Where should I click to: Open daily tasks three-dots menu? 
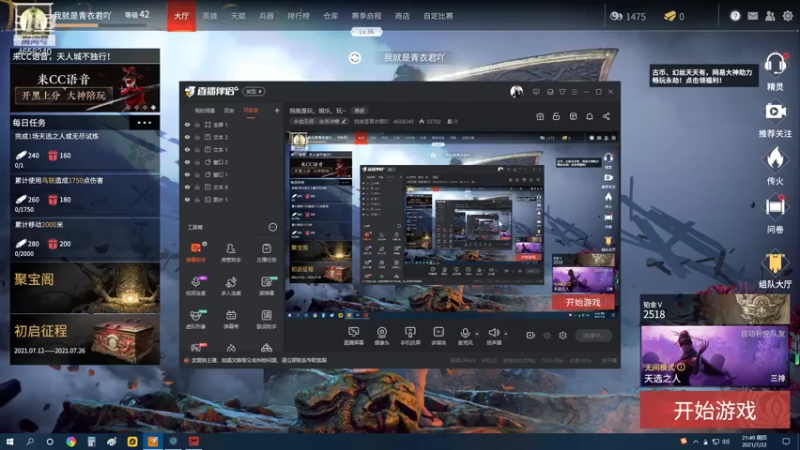[x=144, y=122]
